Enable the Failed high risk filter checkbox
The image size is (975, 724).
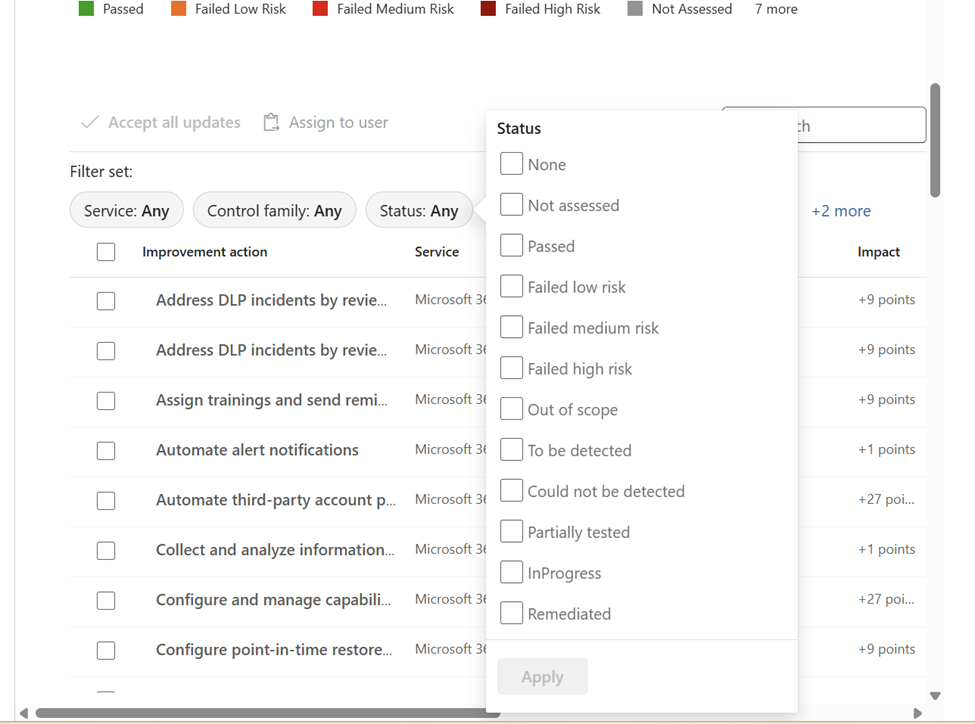[511, 368]
